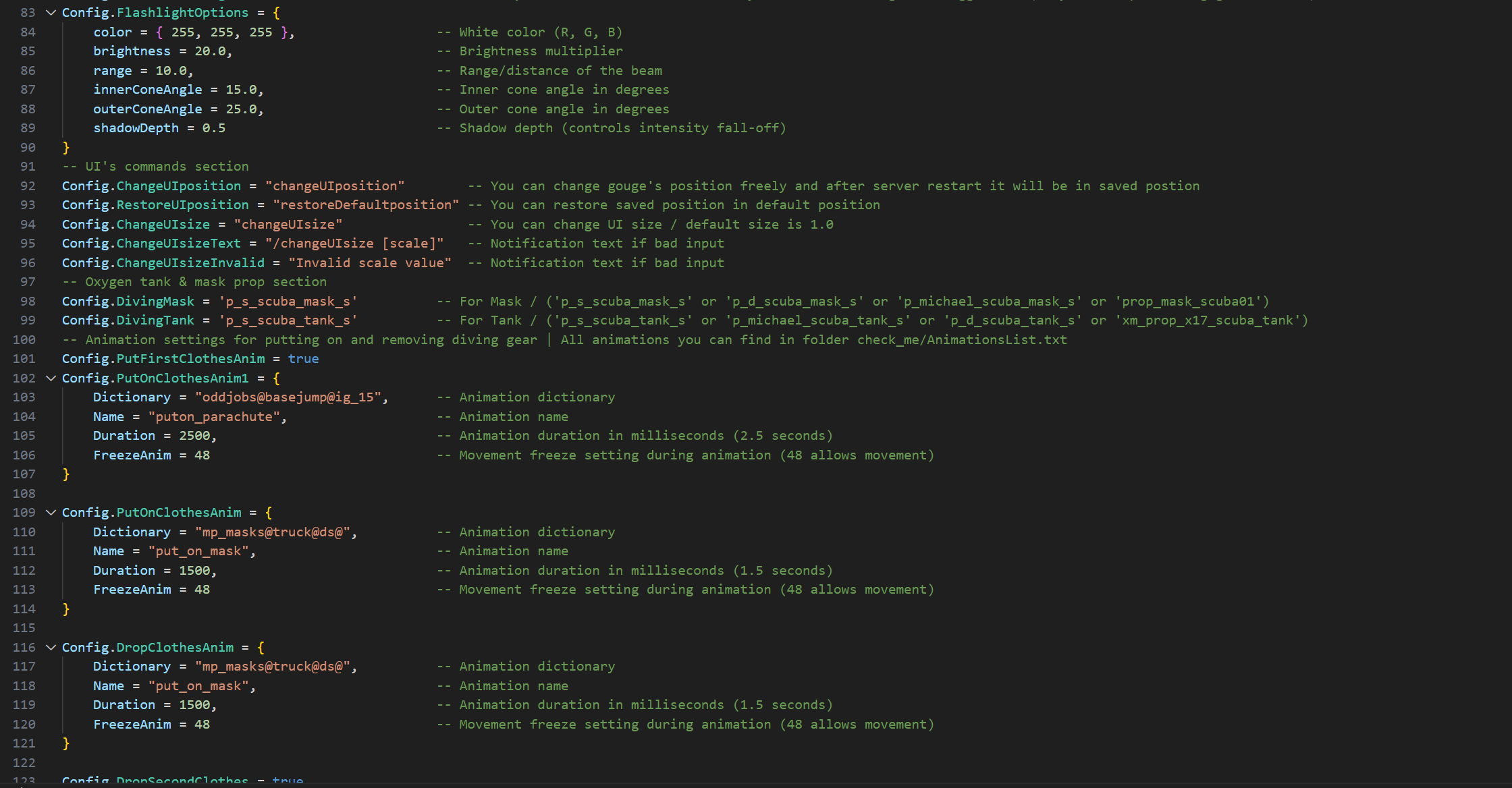Place cursor on the true value of PutFirstClothesAnim

click(303, 359)
